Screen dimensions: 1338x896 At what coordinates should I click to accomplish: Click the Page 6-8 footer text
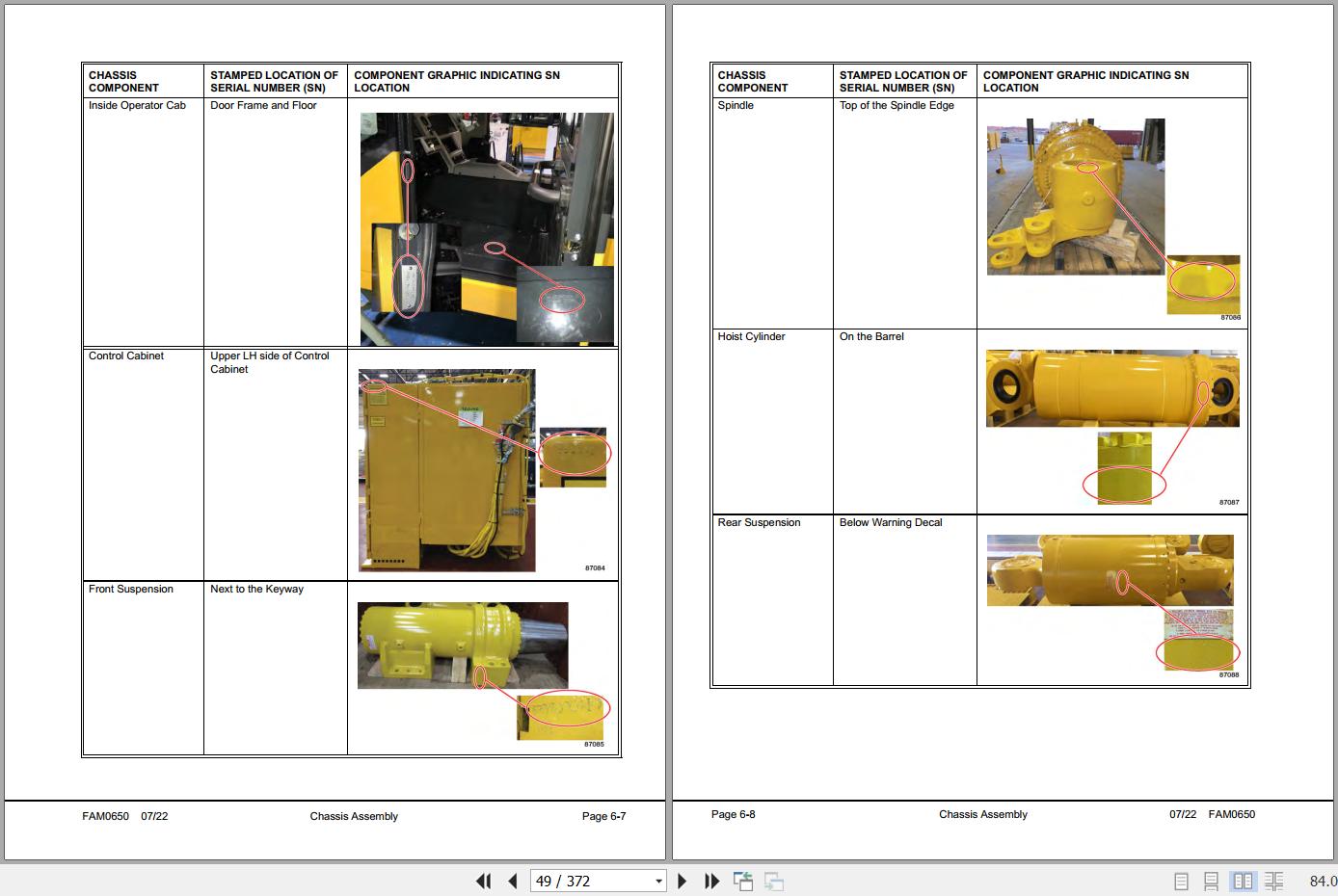[x=734, y=814]
